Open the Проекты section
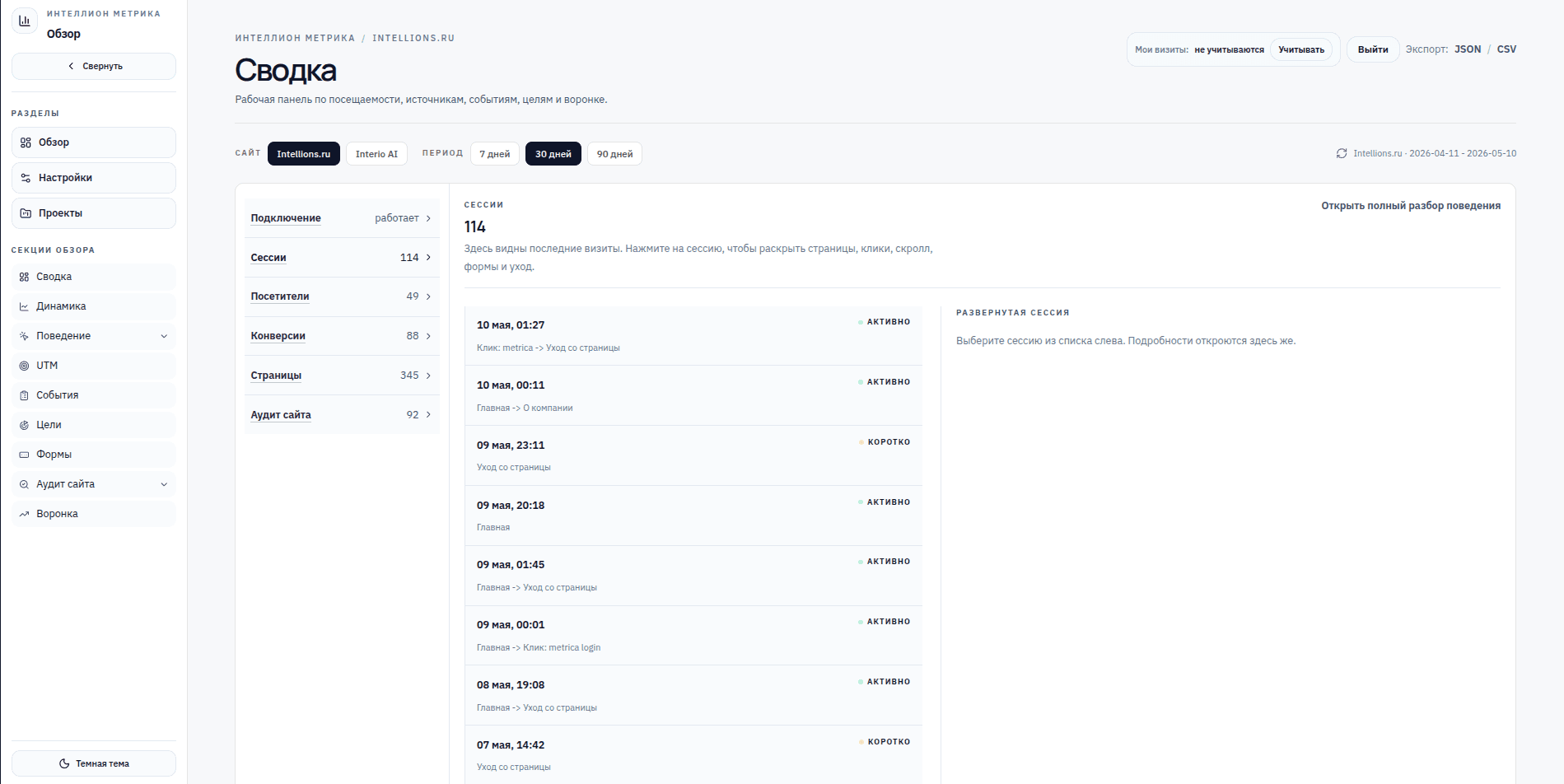Image resolution: width=1564 pixels, height=784 pixels. (x=94, y=213)
